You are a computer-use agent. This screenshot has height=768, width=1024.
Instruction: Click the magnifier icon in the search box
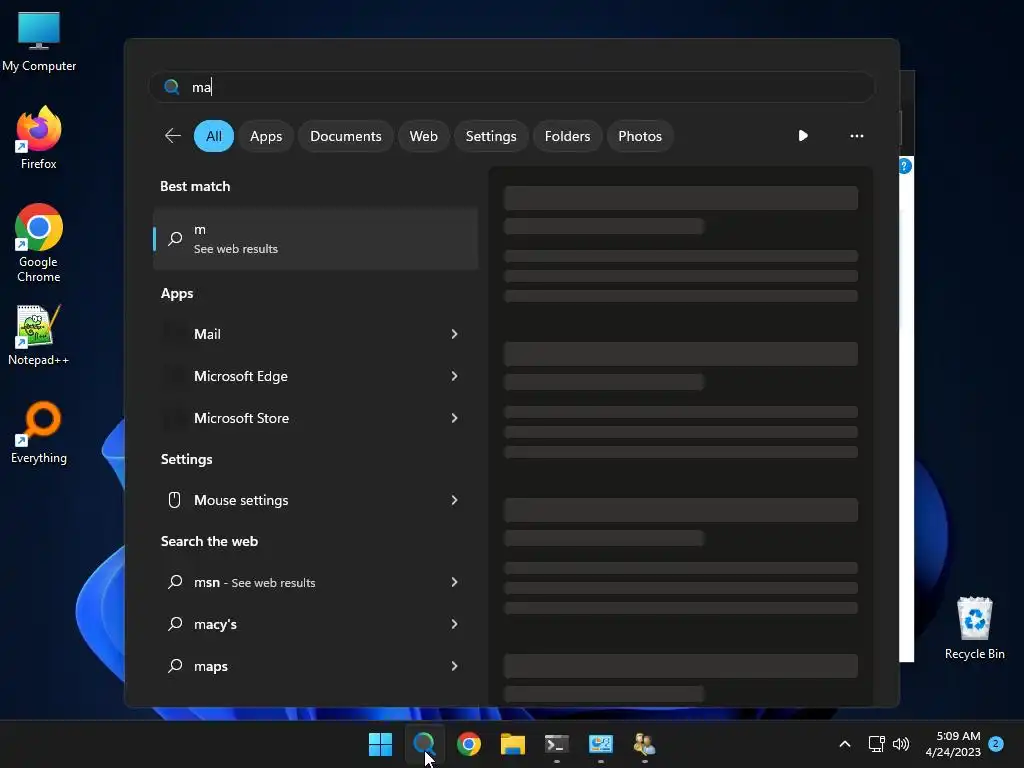(172, 87)
